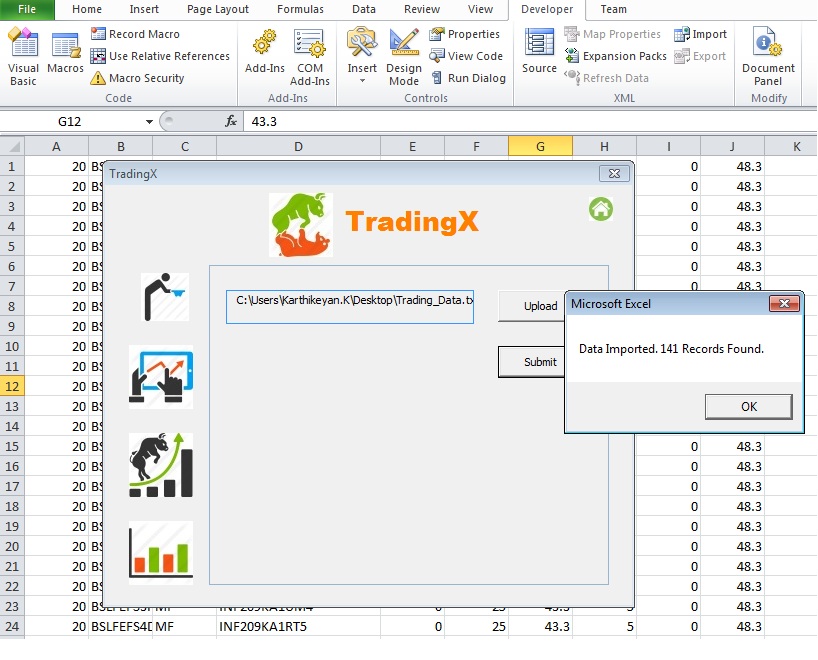Image resolution: width=818 pixels, height=660 pixels.
Task: Click the Select All corner button
Action: click(12, 146)
